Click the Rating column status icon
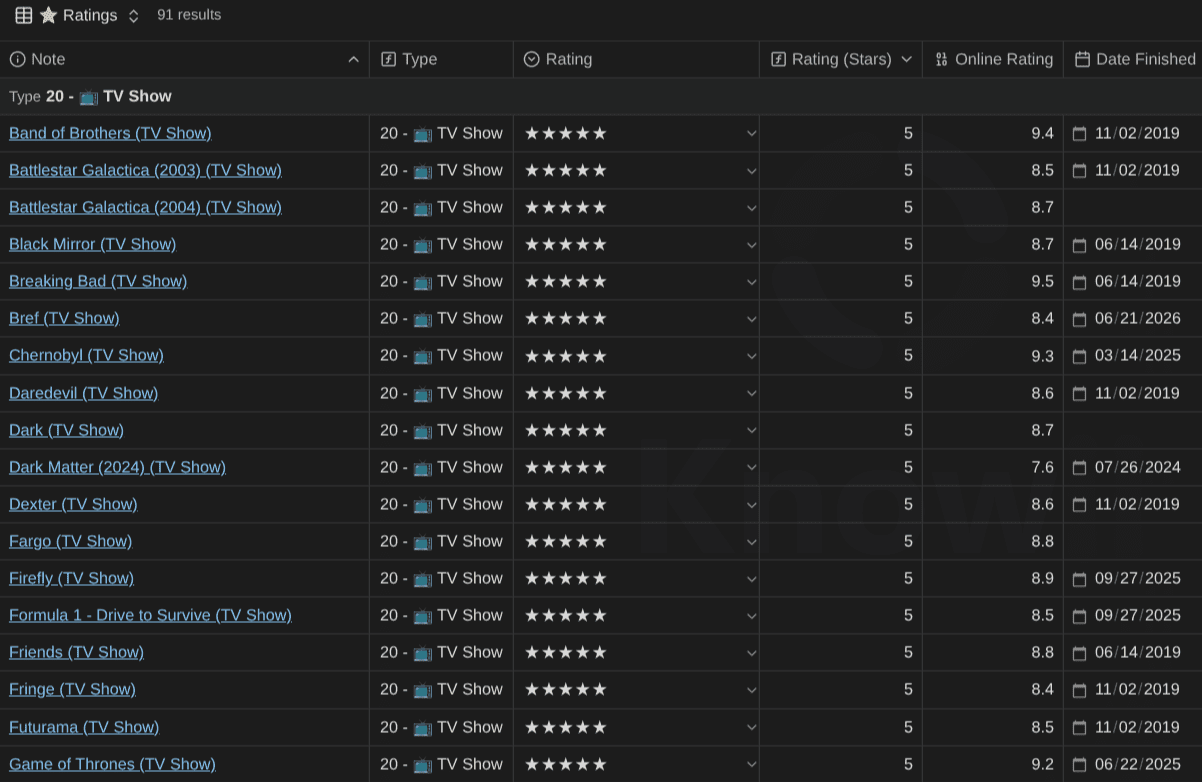The width and height of the screenshot is (1202, 782). tap(532, 59)
